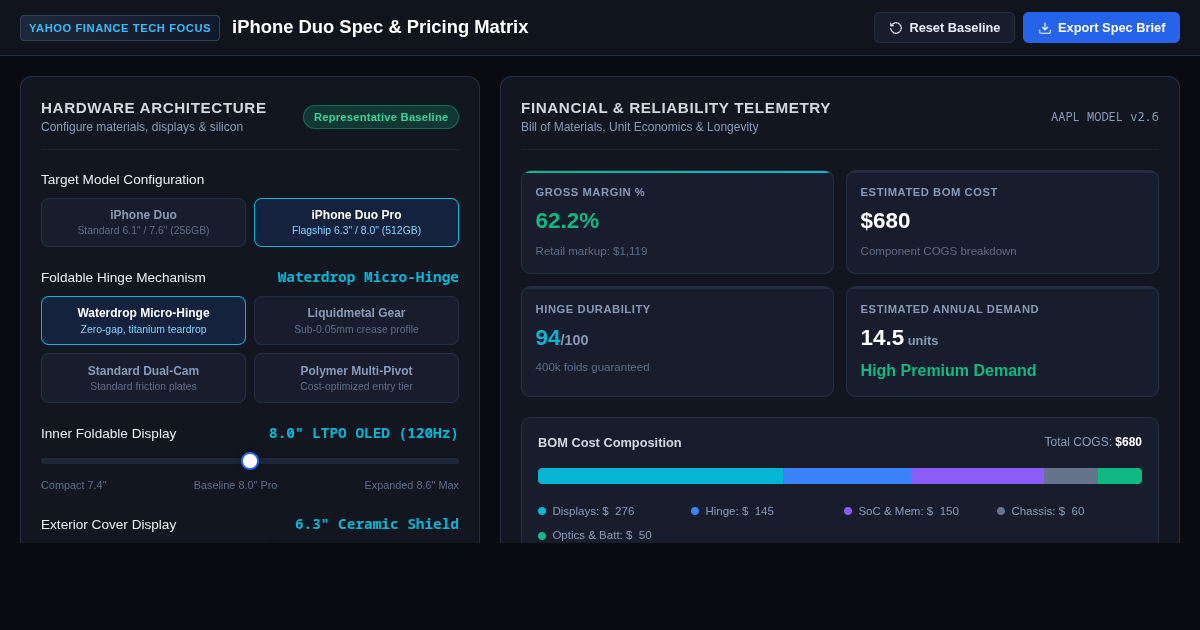Click the Estimated BOM Cost card
Viewport: 1200px width, 630px height.
tap(1002, 222)
